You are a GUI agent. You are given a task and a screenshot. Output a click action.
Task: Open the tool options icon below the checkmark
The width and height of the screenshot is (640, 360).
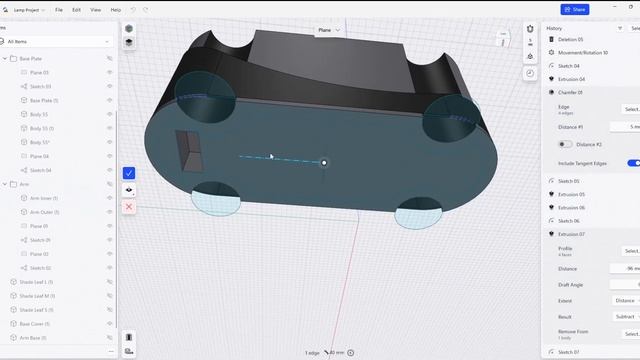coord(129,190)
